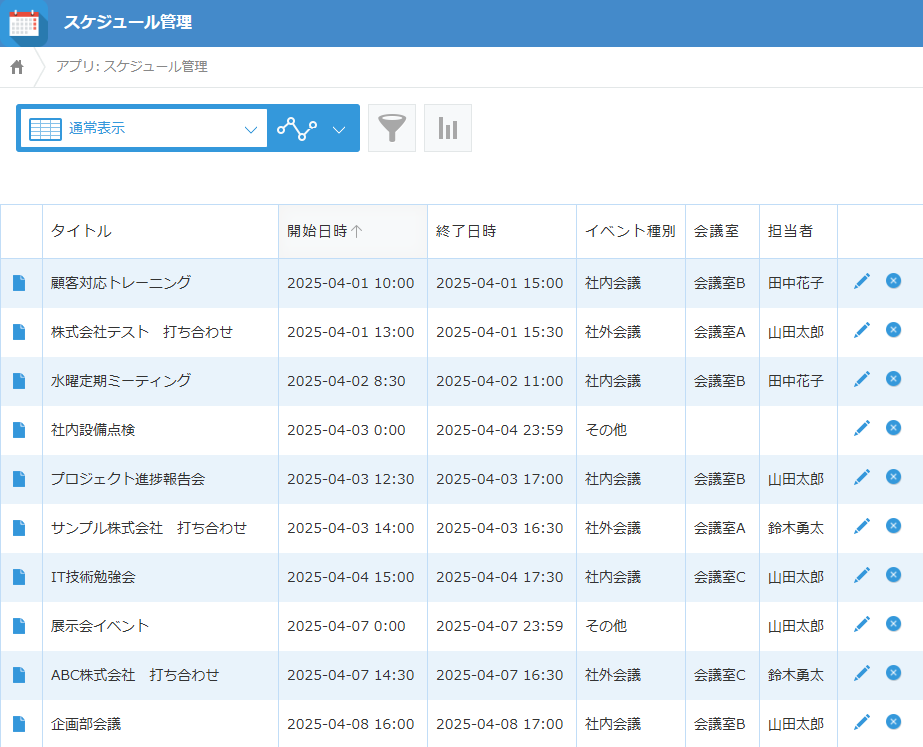Click the home icon in breadcrumb

tap(17, 67)
